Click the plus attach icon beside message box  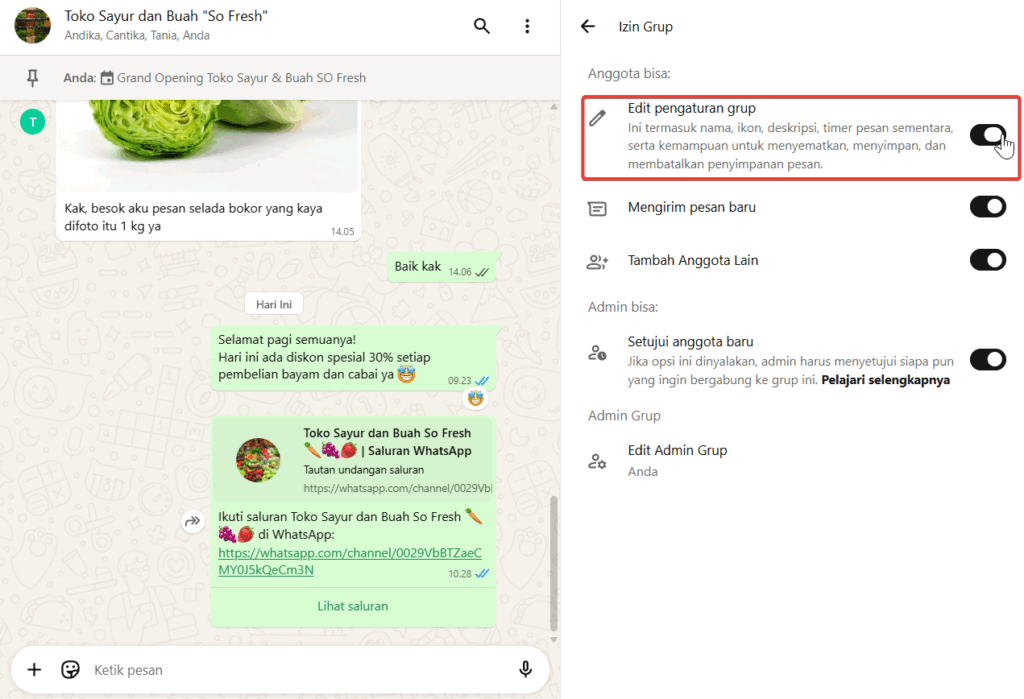(x=34, y=670)
